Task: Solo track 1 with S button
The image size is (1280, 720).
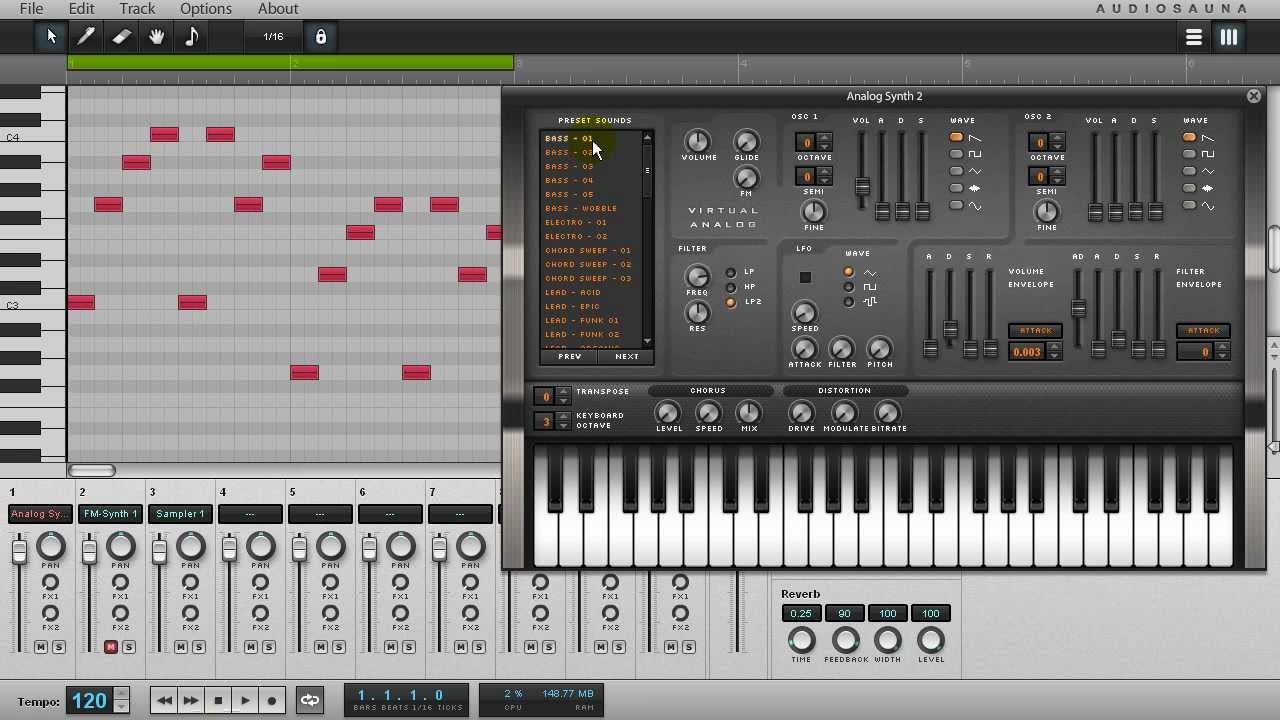Action: 58,647
